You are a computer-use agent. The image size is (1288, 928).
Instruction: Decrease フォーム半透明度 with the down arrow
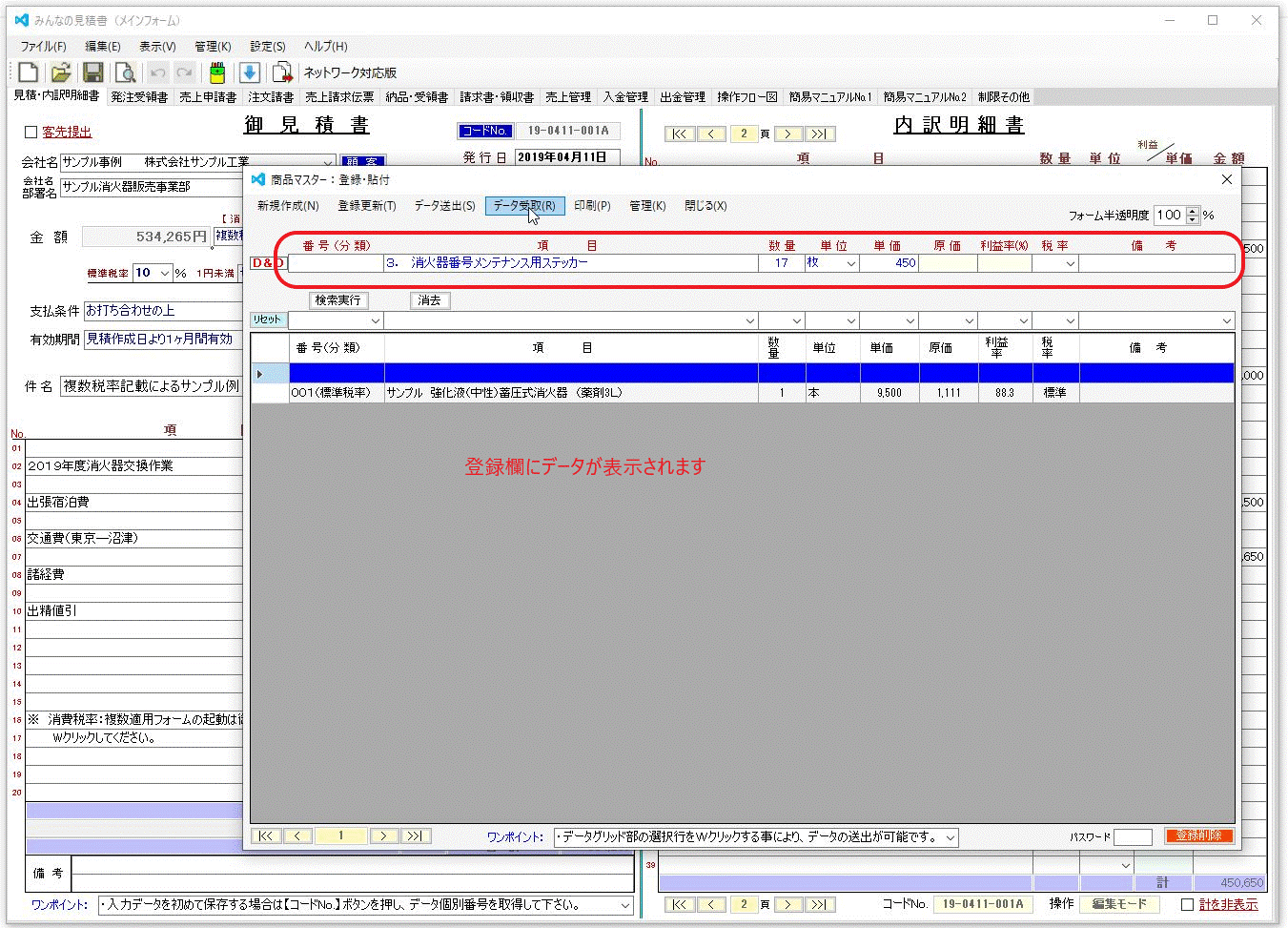[1193, 220]
